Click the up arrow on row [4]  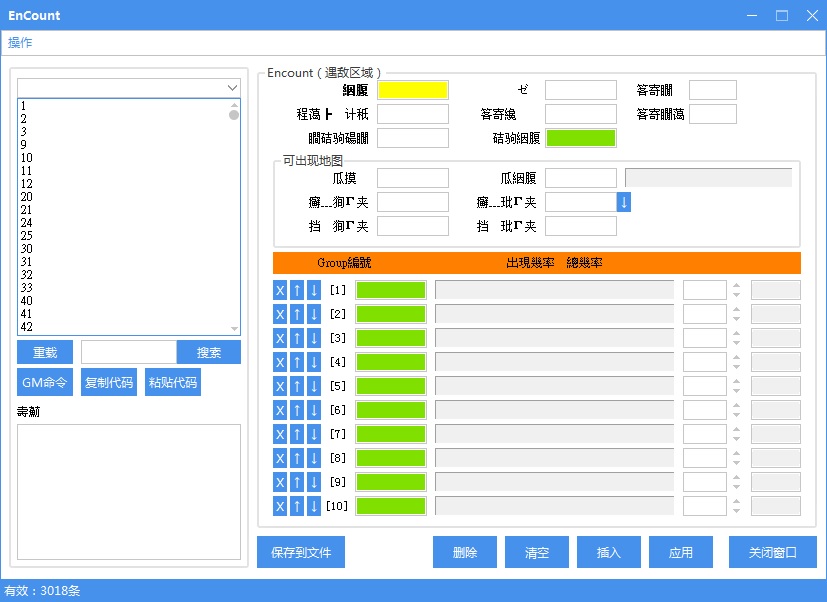tap(297, 362)
